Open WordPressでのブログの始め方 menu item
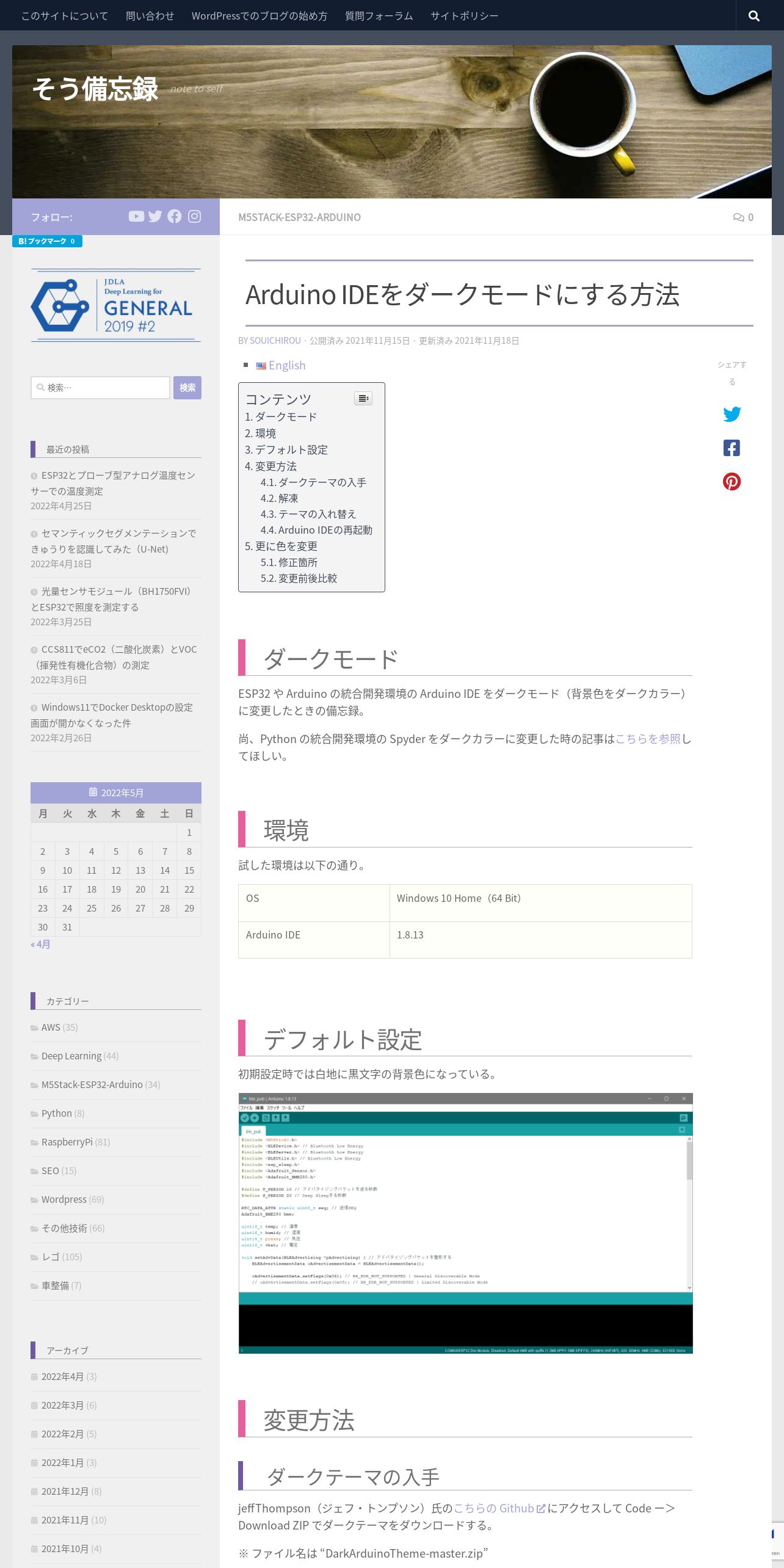Viewport: 784px width, 1568px height. [x=260, y=16]
